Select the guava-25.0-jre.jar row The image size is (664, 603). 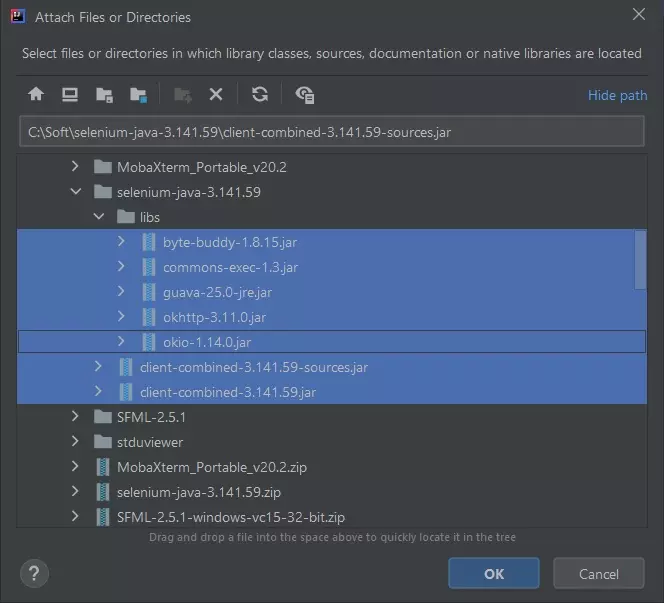click(332, 292)
